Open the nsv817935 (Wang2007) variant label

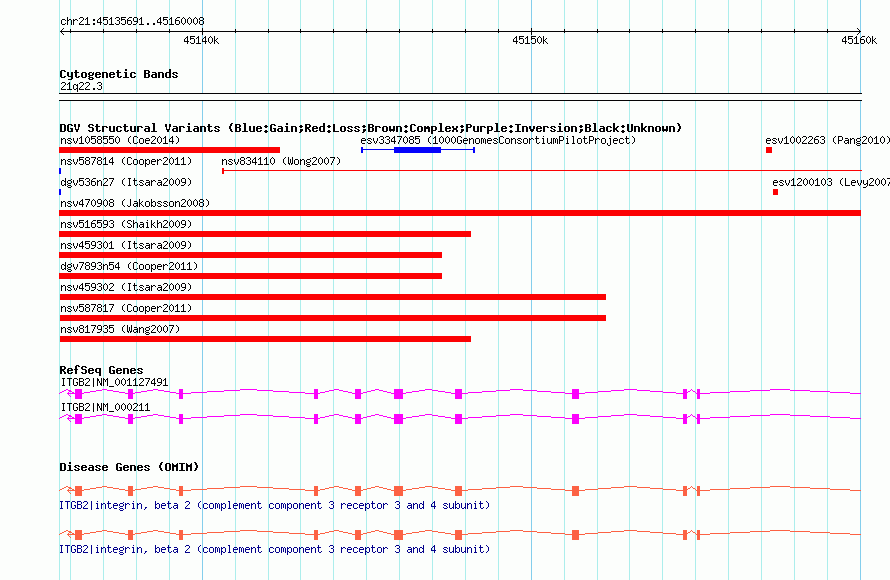[x=120, y=329]
